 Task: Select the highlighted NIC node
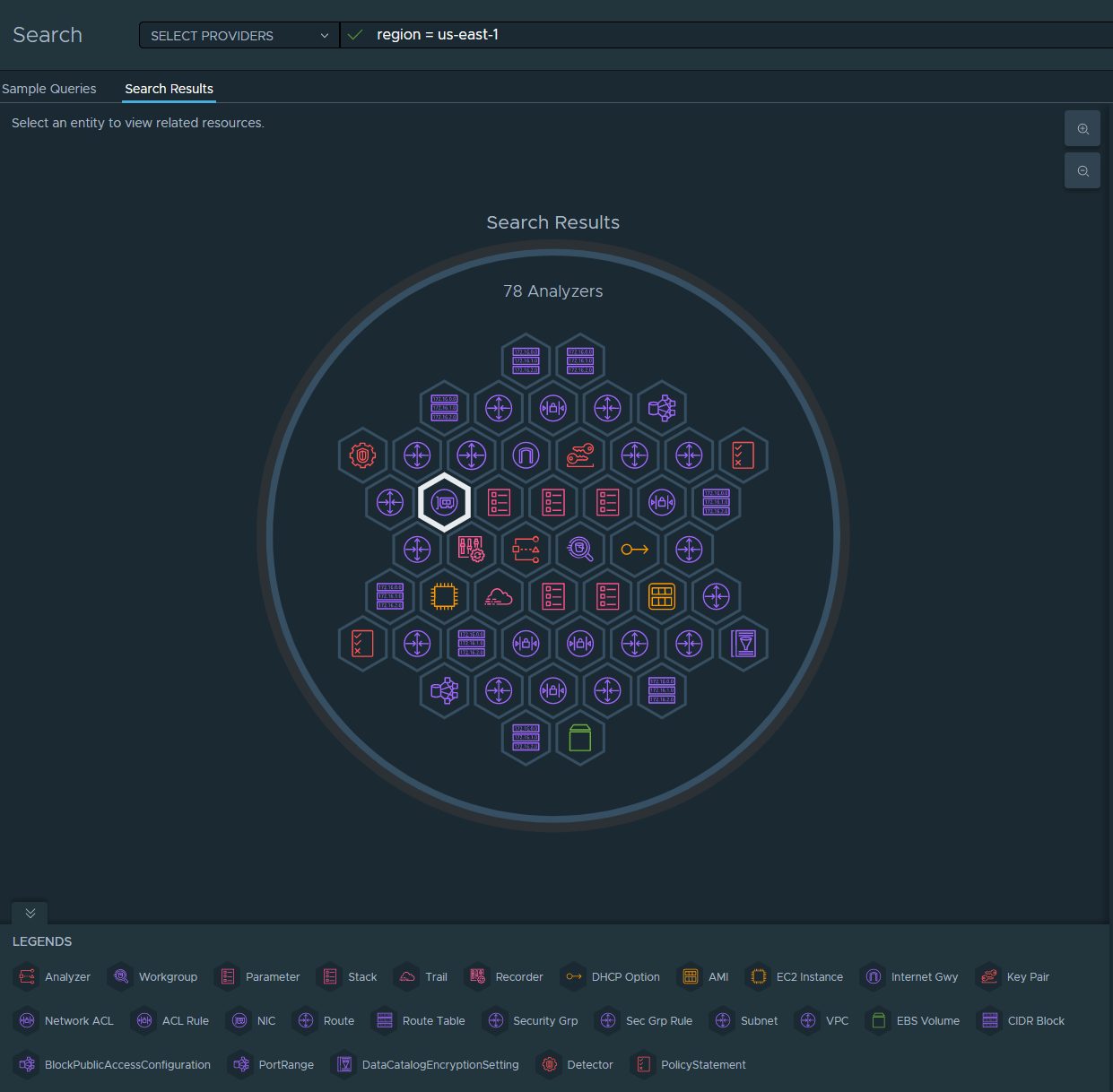[x=444, y=503]
